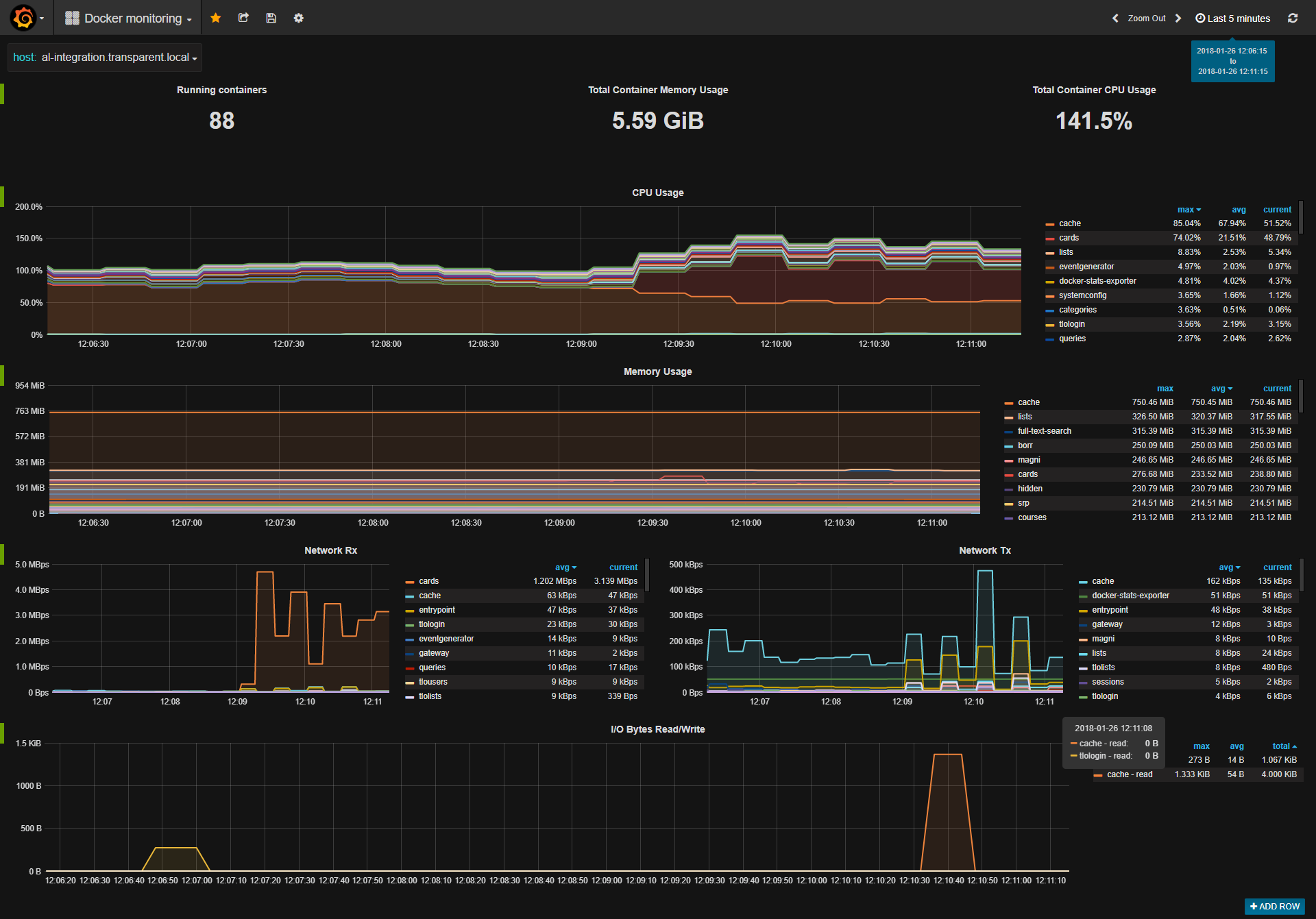Open the Grafana logo main menu
1316x919 pixels.
24,18
